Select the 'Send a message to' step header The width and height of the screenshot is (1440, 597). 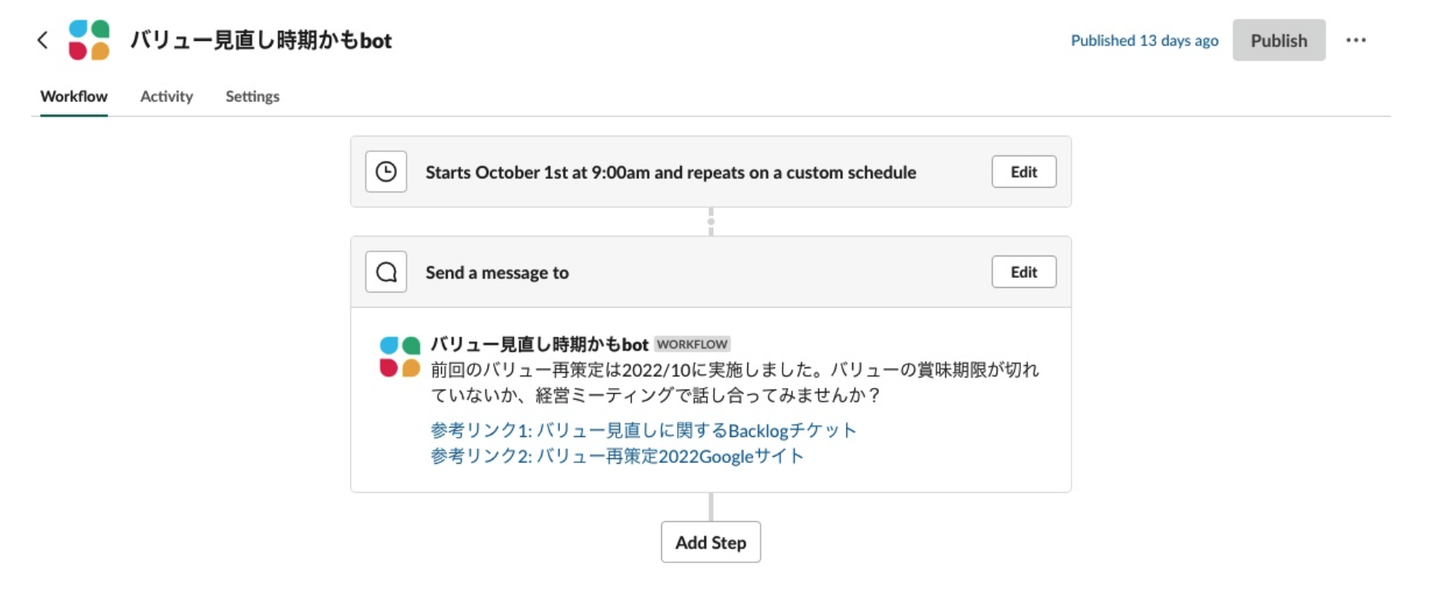[x=497, y=272]
